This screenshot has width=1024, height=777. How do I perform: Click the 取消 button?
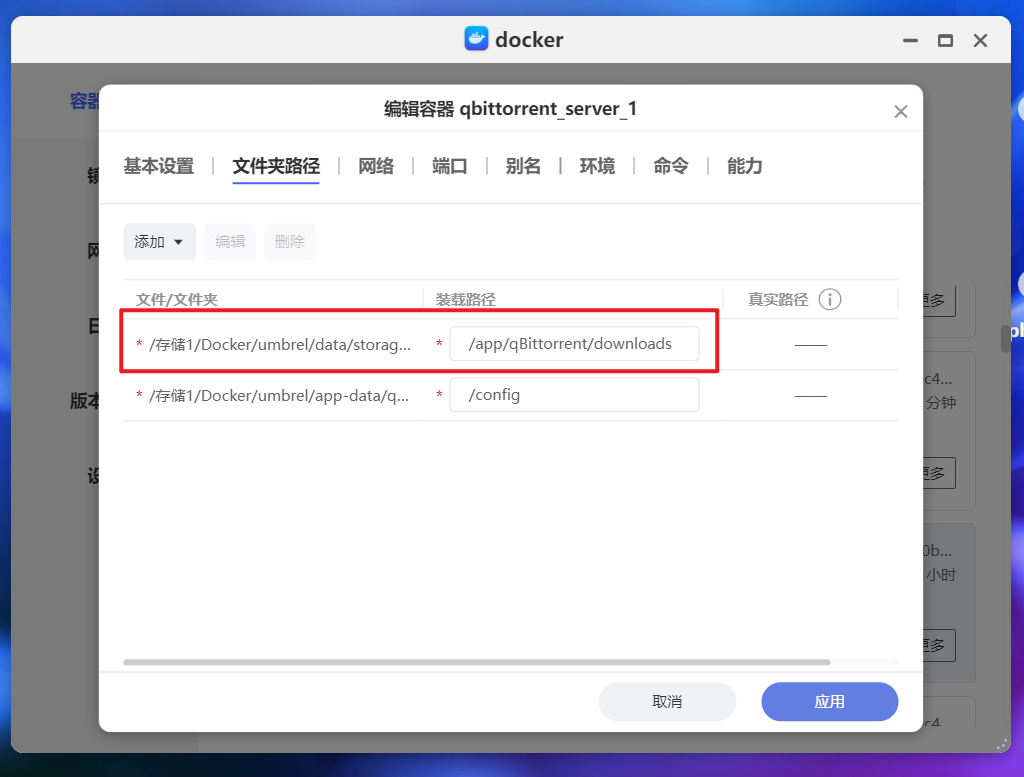click(667, 702)
